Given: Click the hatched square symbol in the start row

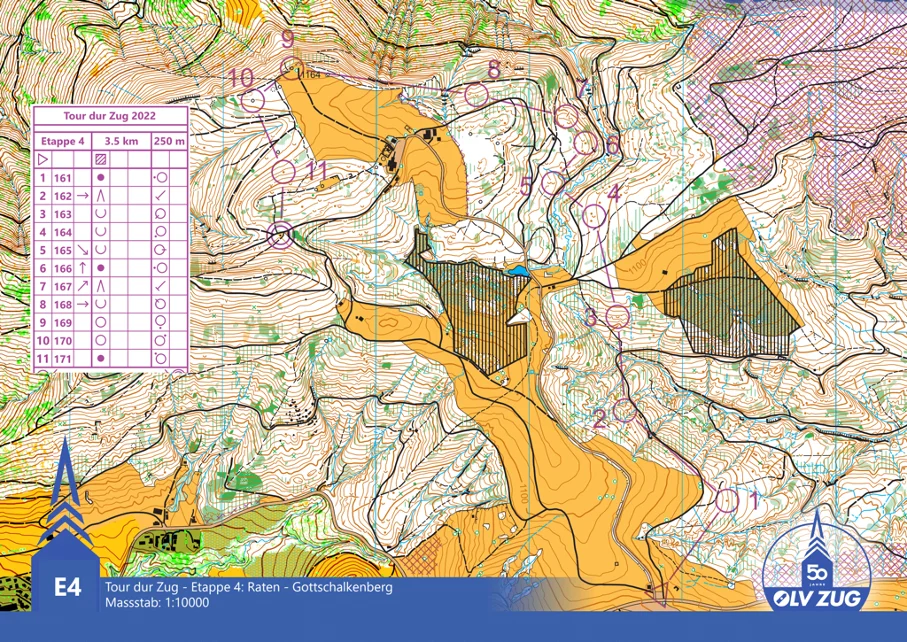Looking at the screenshot, I should click(x=101, y=159).
